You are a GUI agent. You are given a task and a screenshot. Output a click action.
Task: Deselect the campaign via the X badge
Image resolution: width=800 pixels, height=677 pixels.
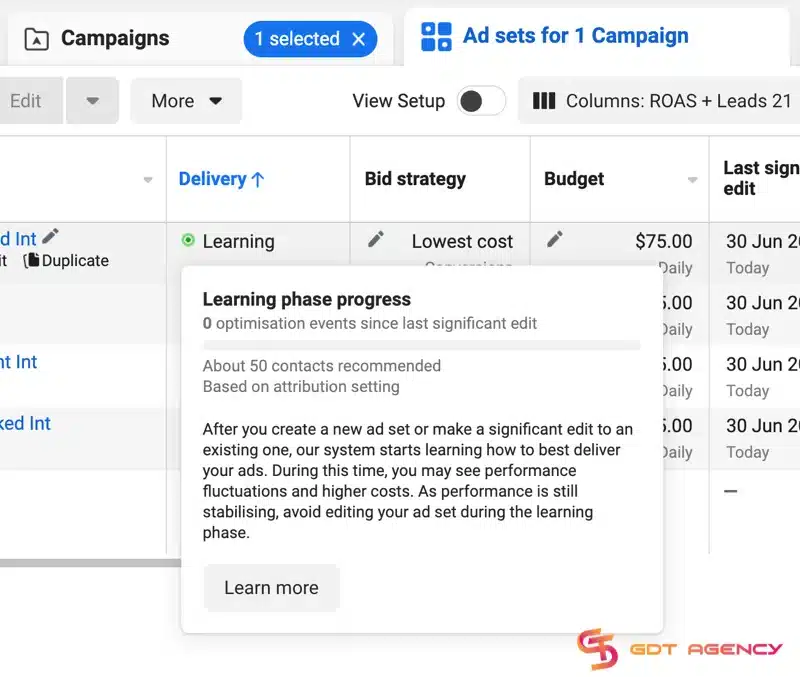360,39
